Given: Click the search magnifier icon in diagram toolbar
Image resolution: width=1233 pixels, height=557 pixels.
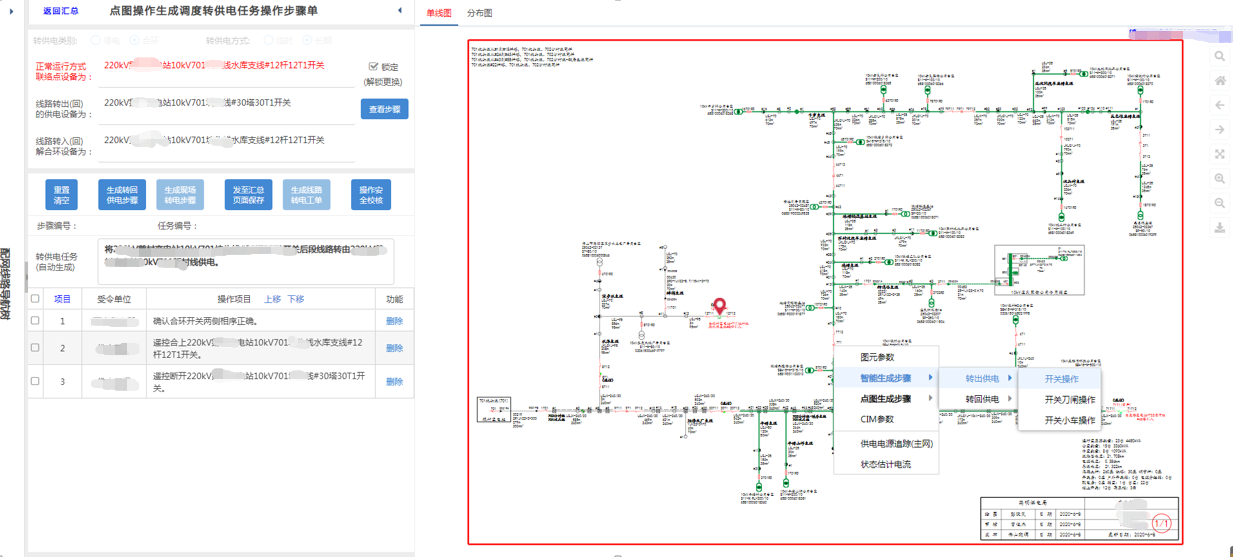Looking at the screenshot, I should 1220,57.
